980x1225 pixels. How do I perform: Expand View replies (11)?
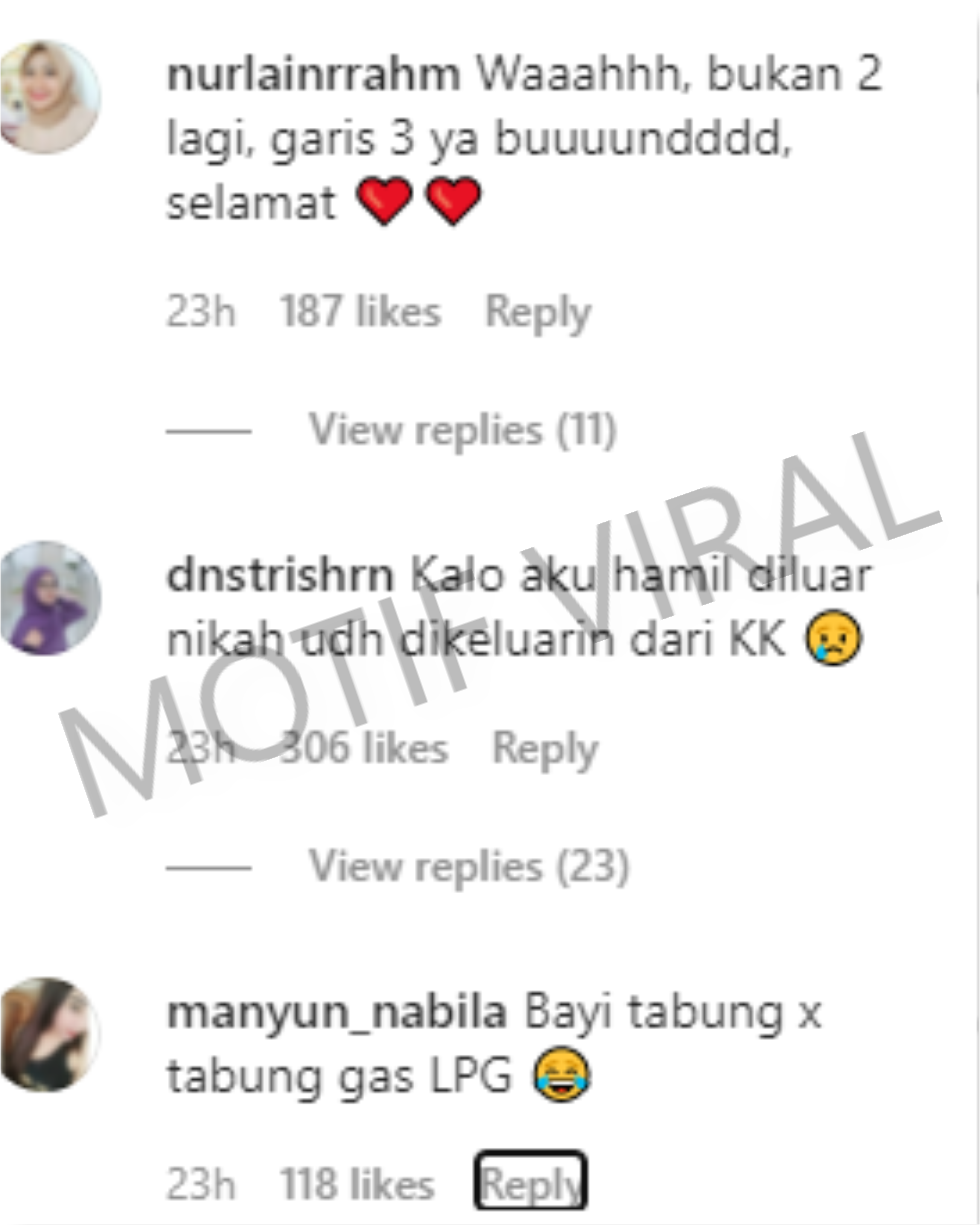coord(462,431)
